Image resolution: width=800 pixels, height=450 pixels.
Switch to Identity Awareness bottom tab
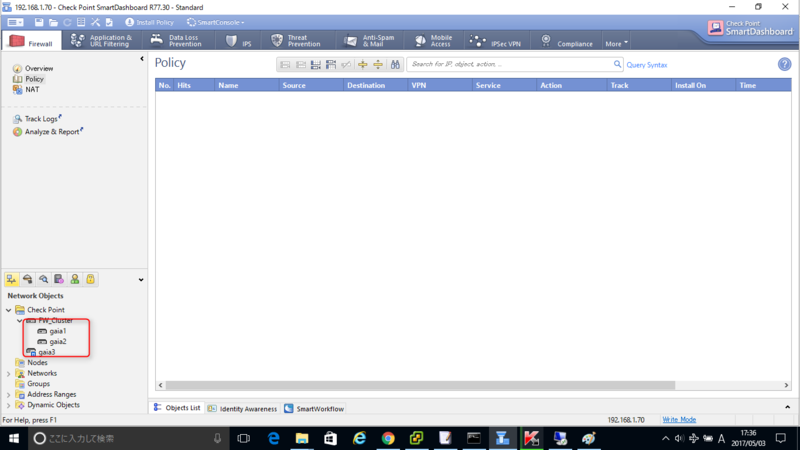click(242, 409)
